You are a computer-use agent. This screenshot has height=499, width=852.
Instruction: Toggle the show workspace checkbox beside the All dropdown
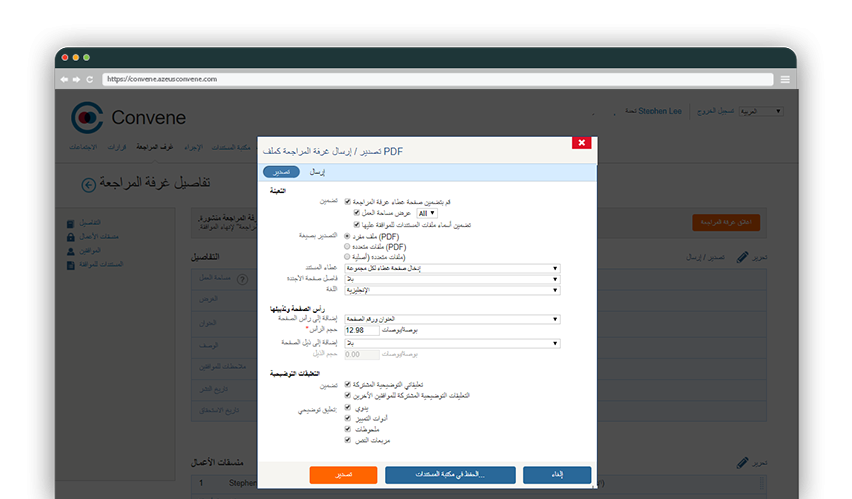pyautogui.click(x=357, y=213)
